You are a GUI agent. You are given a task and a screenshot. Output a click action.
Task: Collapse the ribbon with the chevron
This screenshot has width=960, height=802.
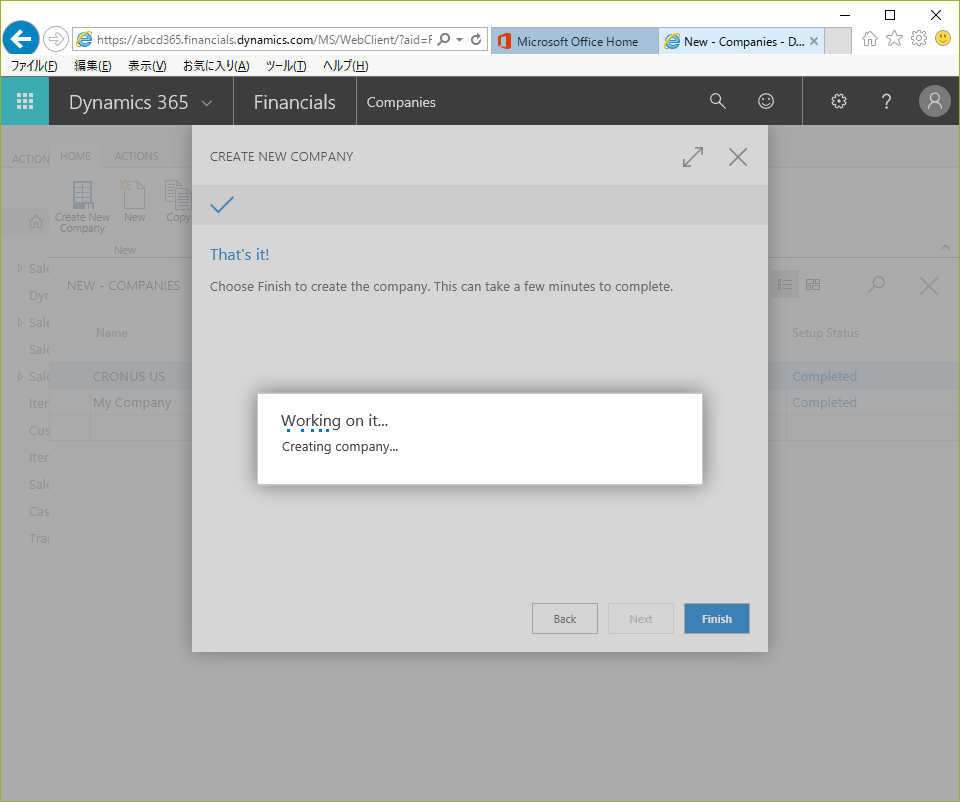[x=945, y=247]
